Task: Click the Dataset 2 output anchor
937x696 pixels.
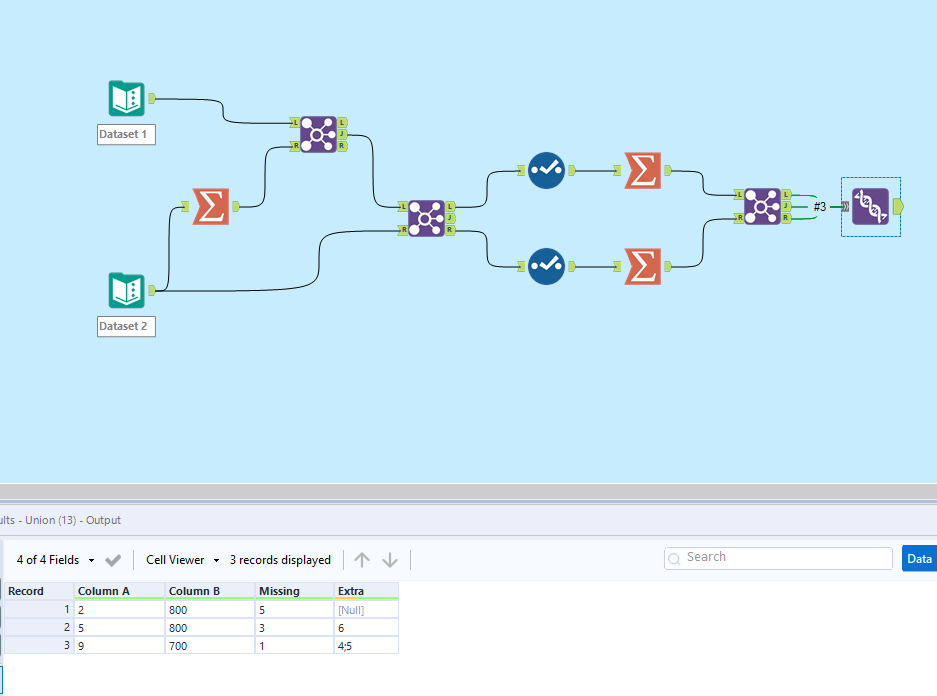Action: point(152,290)
